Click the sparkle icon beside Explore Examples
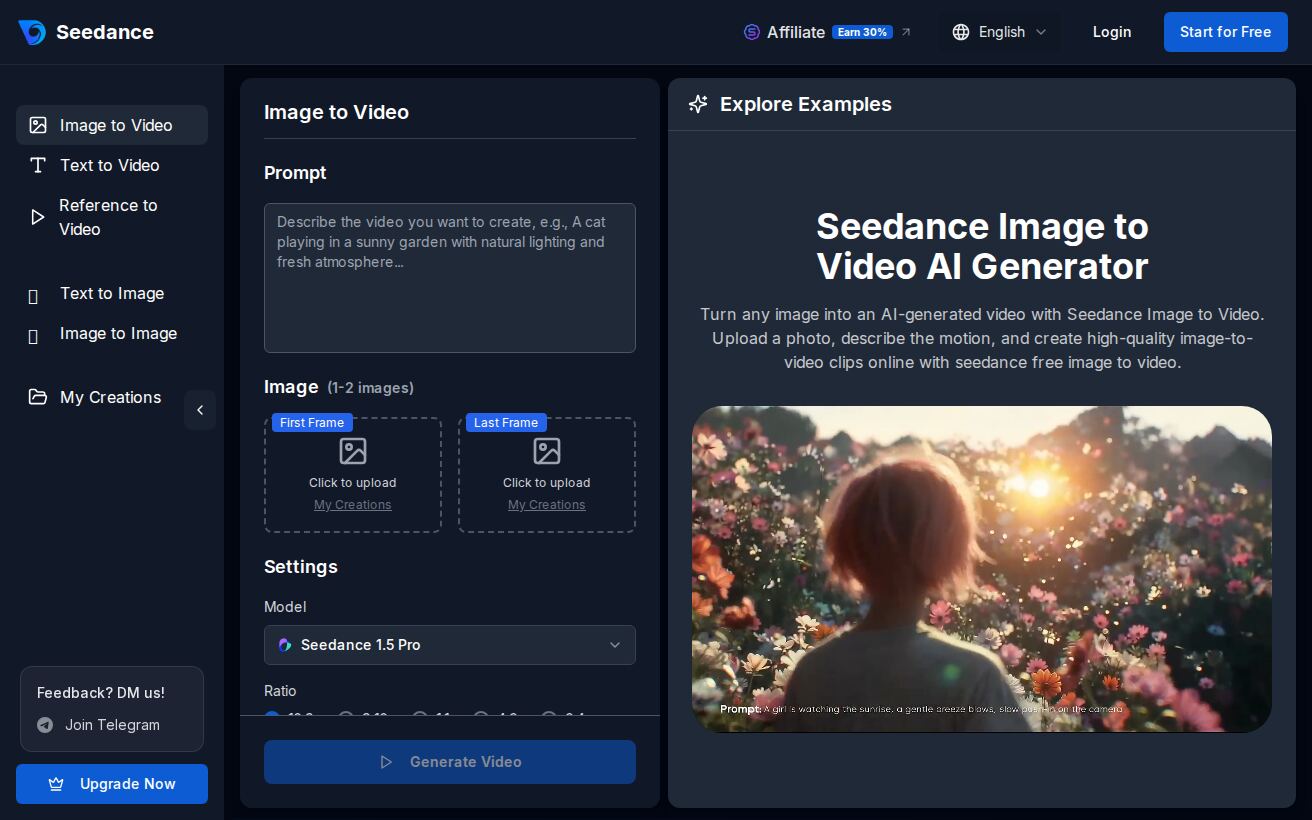The image size is (1312, 820). pyautogui.click(x=698, y=104)
